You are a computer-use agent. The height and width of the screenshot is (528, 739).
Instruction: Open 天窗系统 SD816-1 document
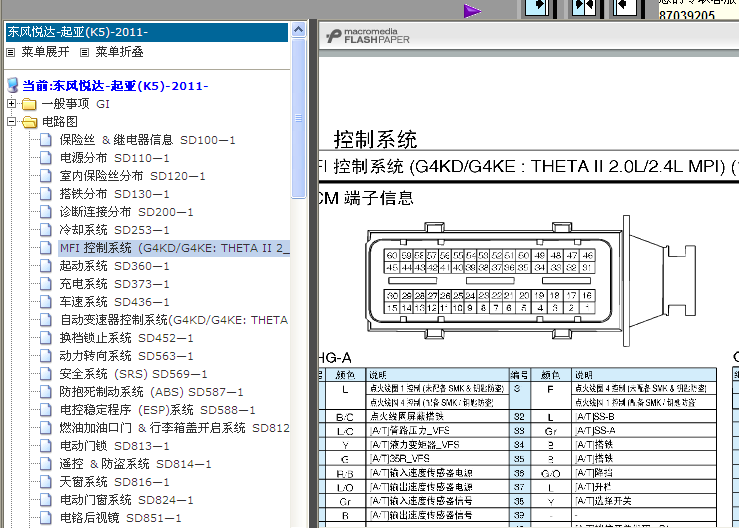tap(114, 482)
